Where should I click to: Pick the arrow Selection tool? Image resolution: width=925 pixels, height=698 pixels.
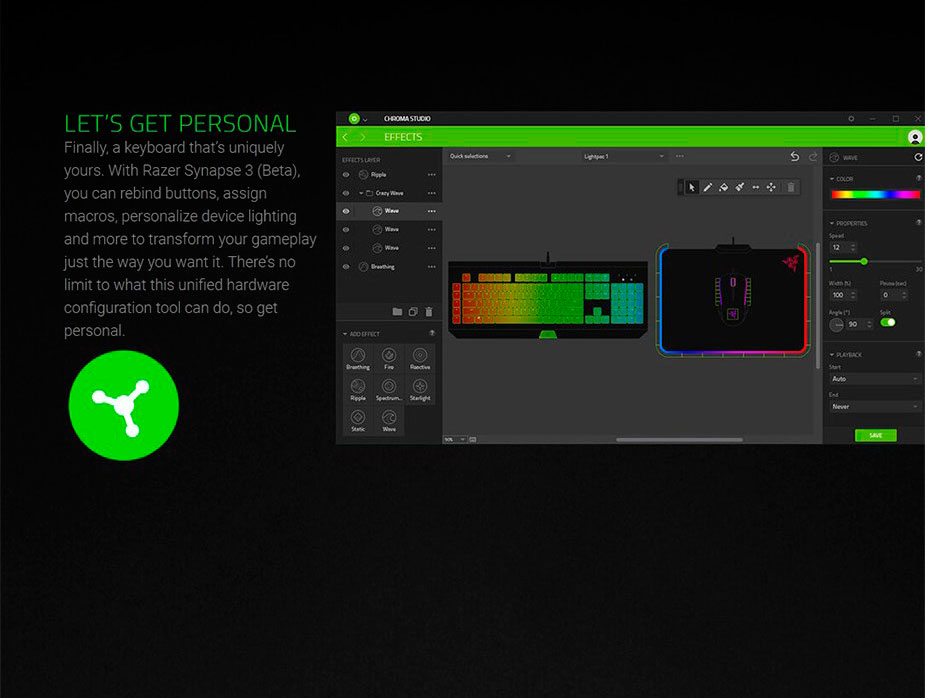(x=691, y=187)
